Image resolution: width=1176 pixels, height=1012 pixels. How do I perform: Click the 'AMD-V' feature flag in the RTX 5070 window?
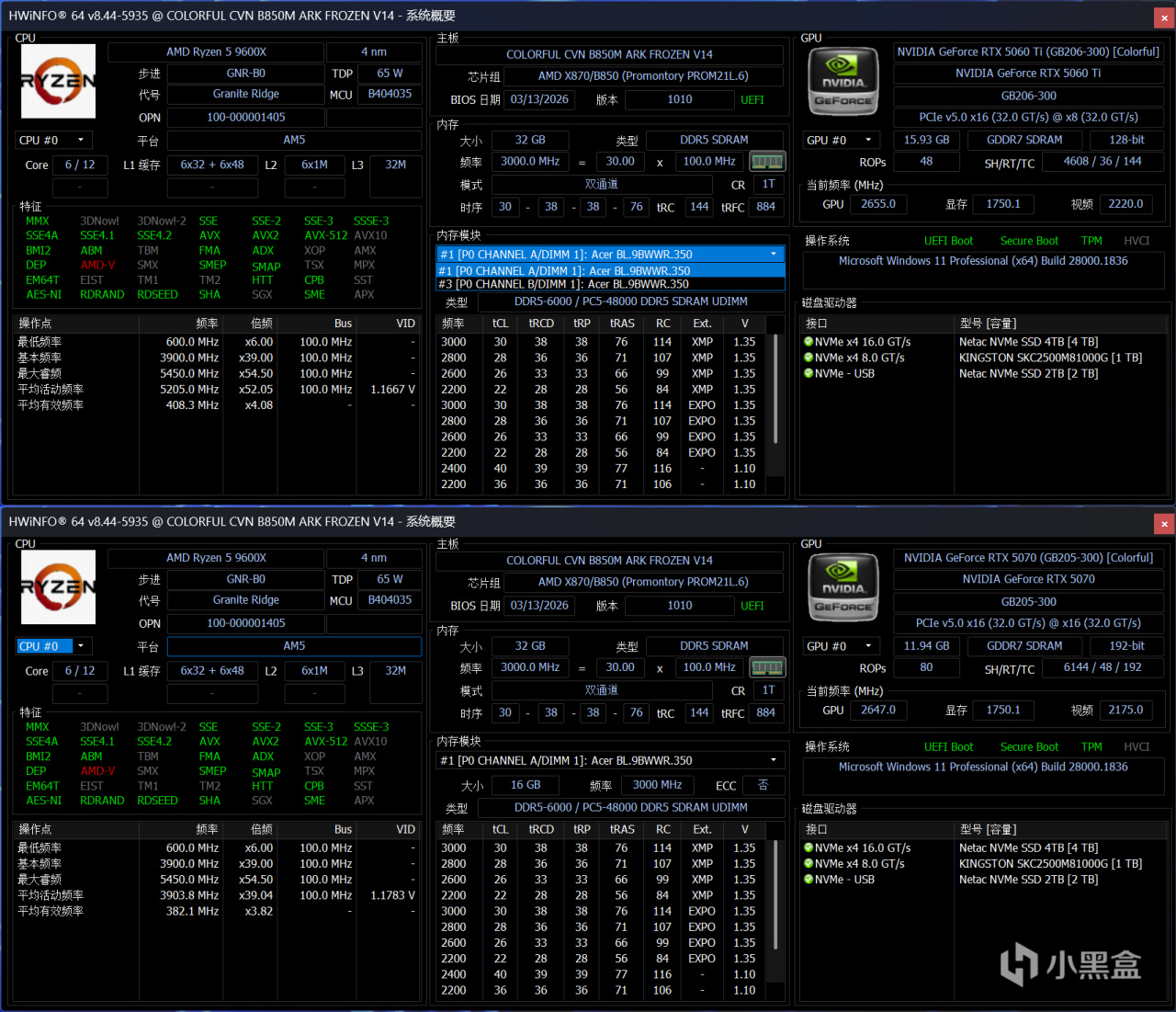coord(97,771)
